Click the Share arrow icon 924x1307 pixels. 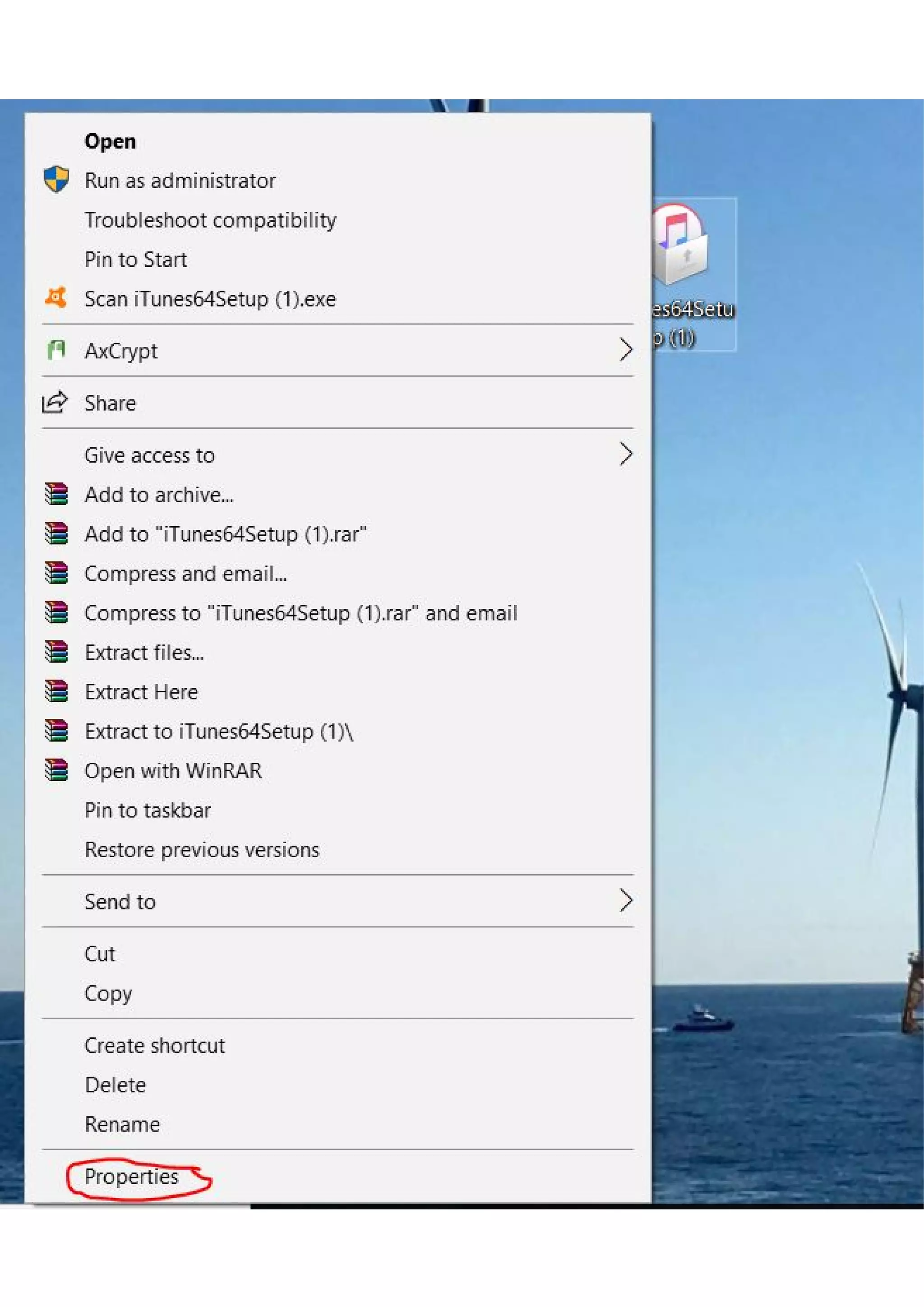point(55,403)
